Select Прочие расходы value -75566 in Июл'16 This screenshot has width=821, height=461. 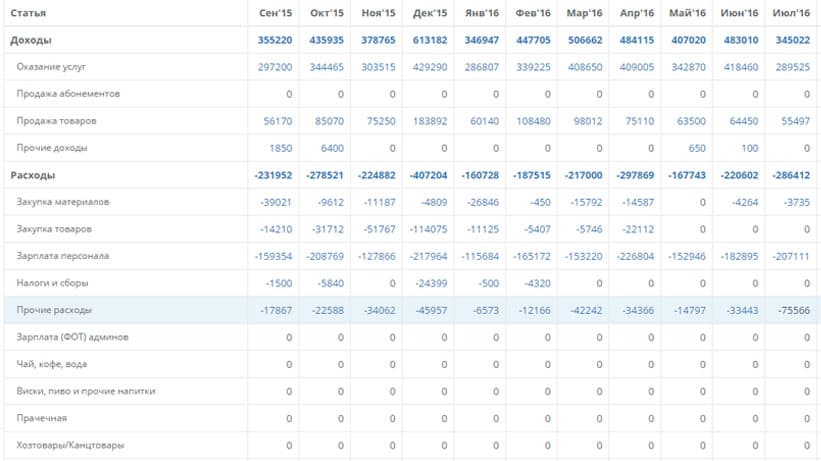point(794,311)
